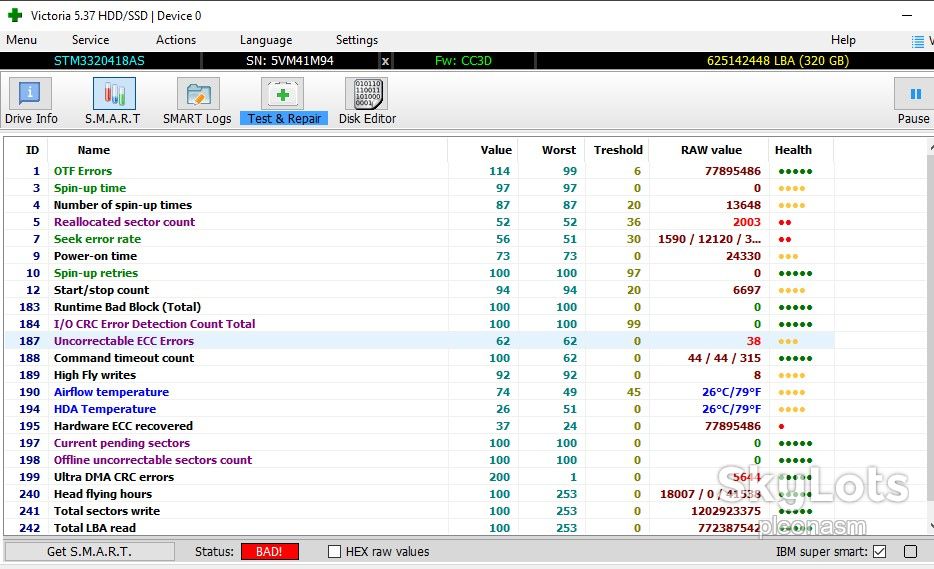Click the Treshold column header

[618, 150]
